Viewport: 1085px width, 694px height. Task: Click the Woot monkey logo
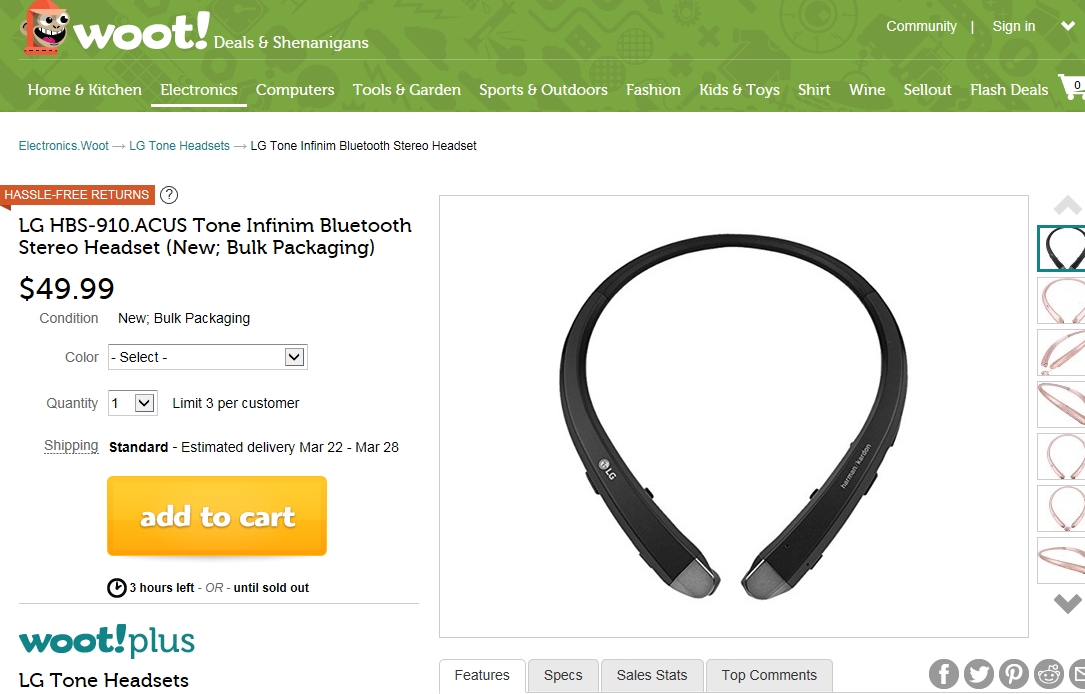coord(45,29)
